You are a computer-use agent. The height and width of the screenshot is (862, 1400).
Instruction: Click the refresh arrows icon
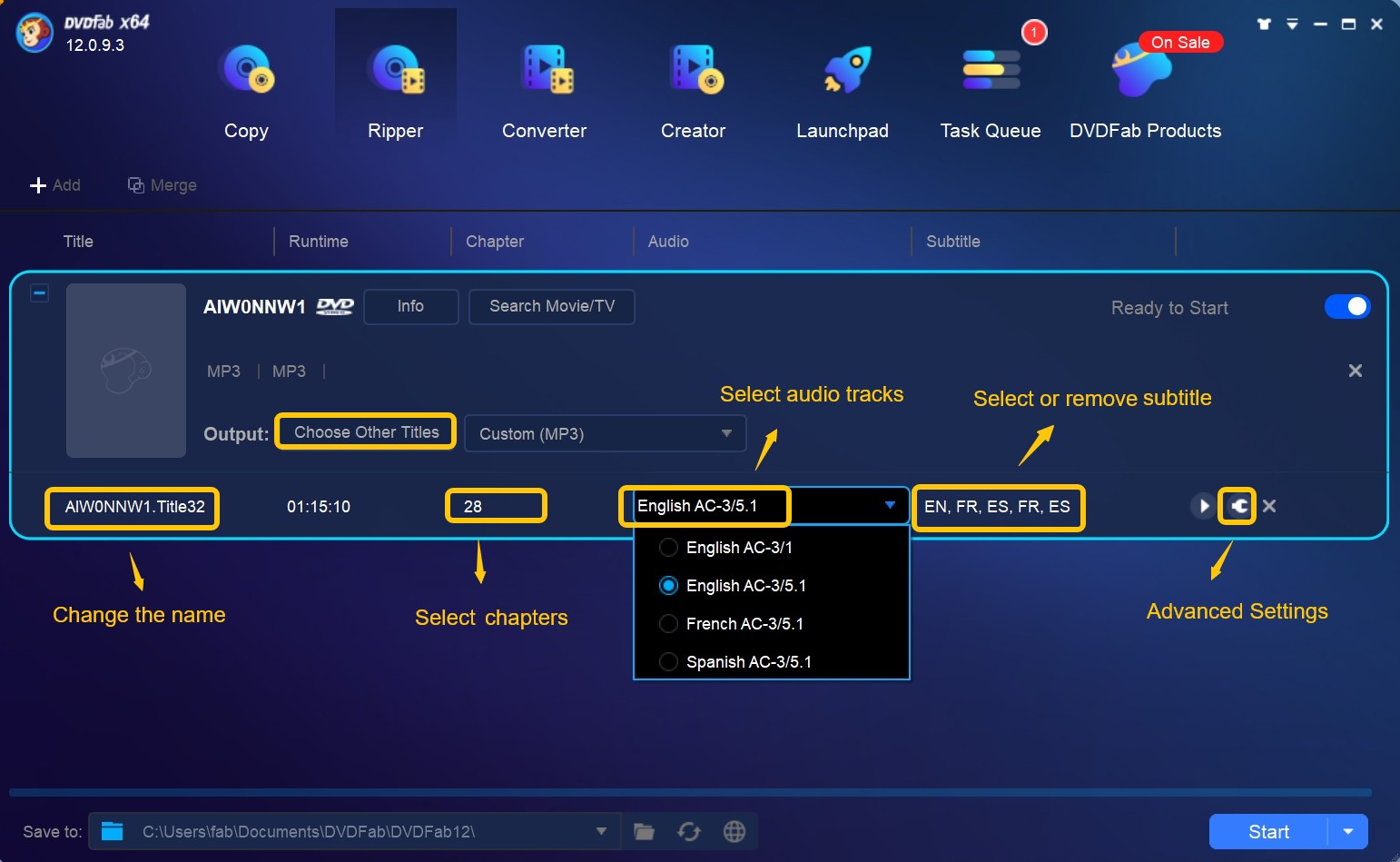tap(689, 831)
